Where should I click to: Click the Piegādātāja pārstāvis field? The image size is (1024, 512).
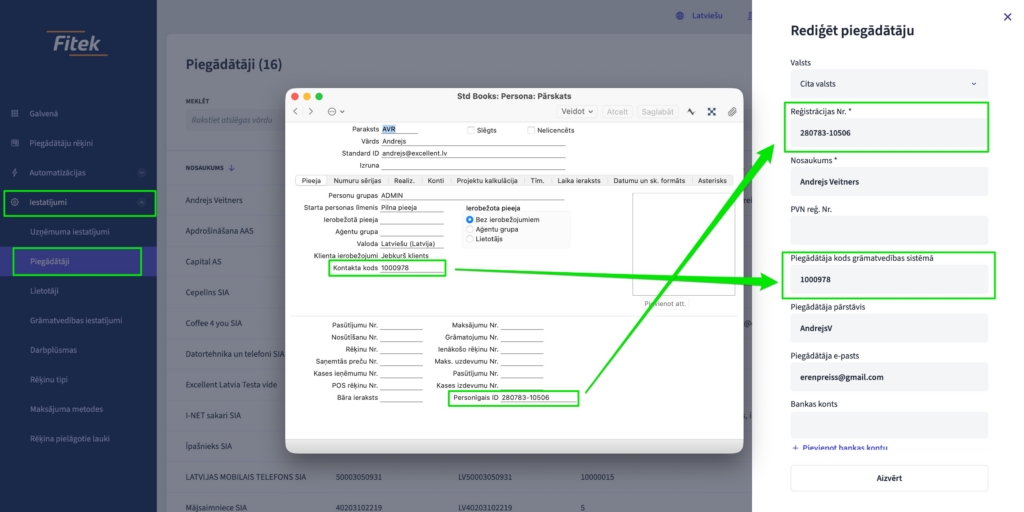point(889,328)
